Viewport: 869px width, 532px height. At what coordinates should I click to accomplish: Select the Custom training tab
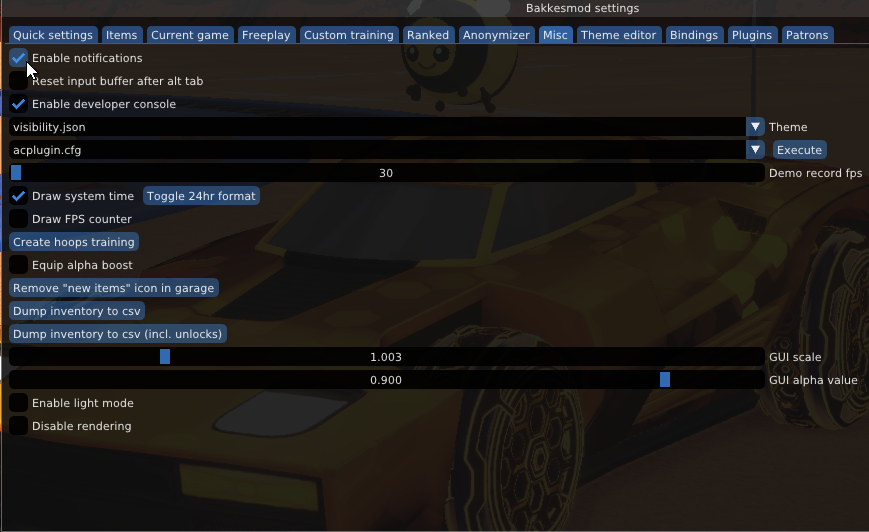click(349, 35)
